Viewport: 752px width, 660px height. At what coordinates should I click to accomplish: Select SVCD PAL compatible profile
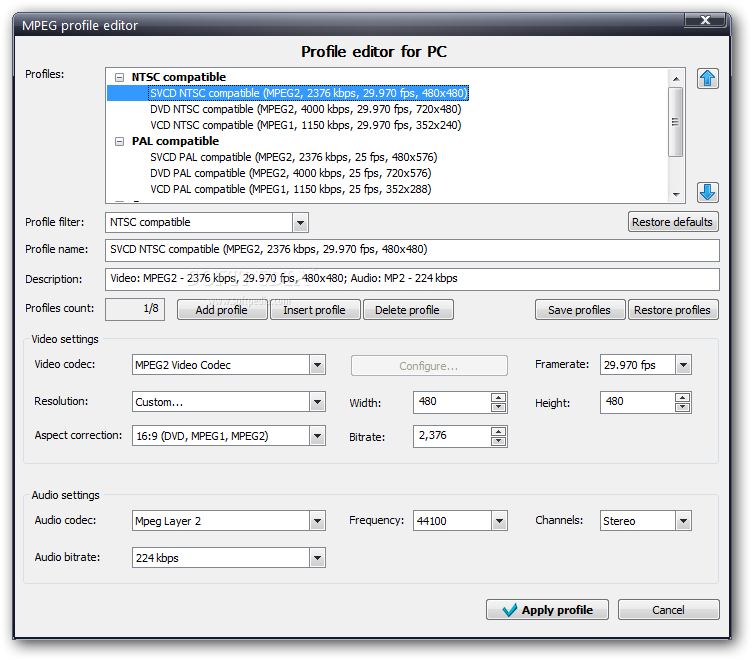pyautogui.click(x=294, y=157)
